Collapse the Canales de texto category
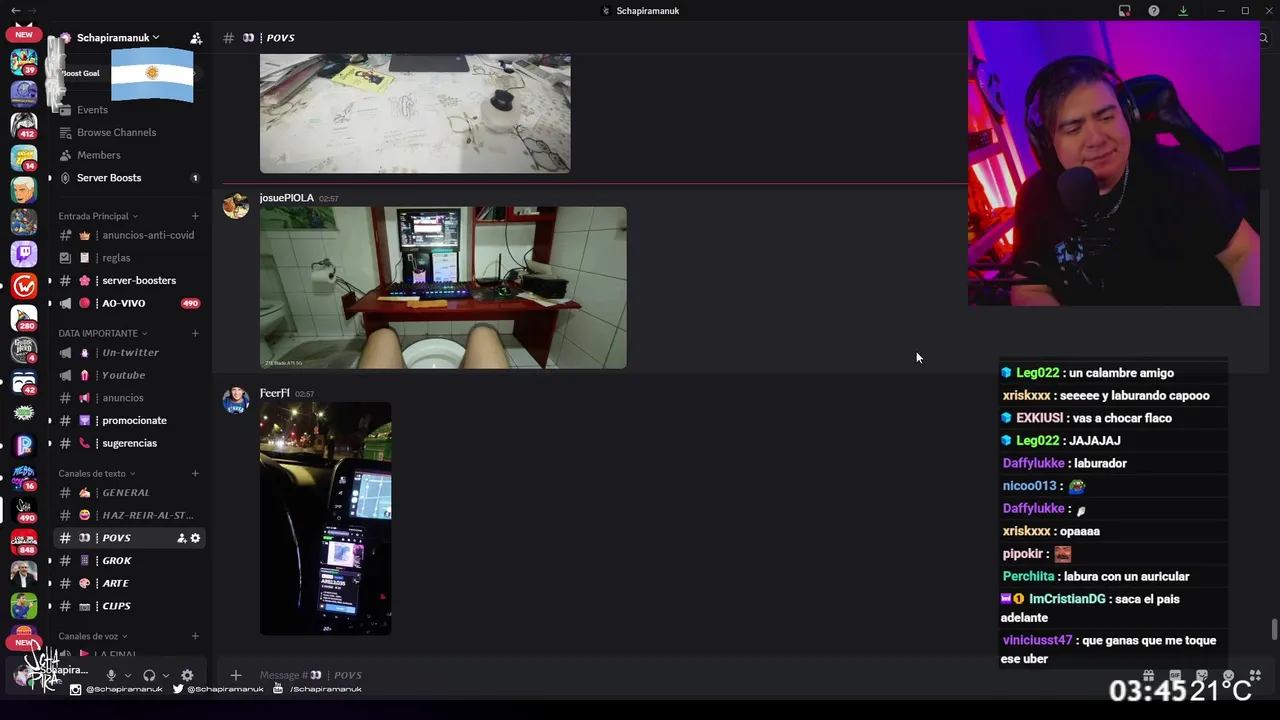The width and height of the screenshot is (1280, 720). click(x=97, y=473)
